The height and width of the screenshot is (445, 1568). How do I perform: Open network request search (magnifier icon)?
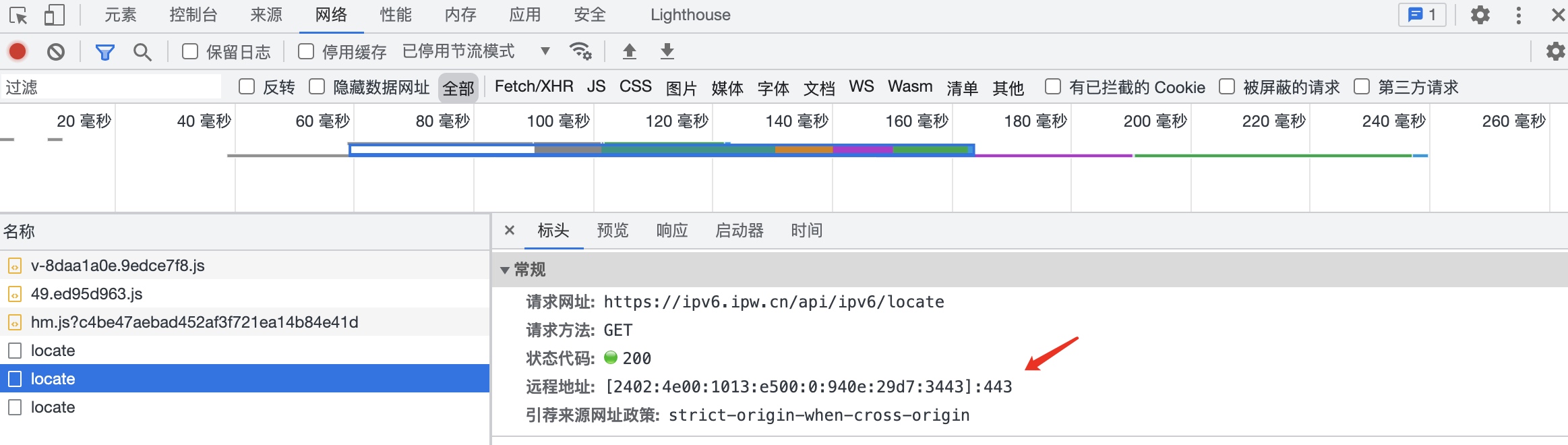[x=142, y=51]
